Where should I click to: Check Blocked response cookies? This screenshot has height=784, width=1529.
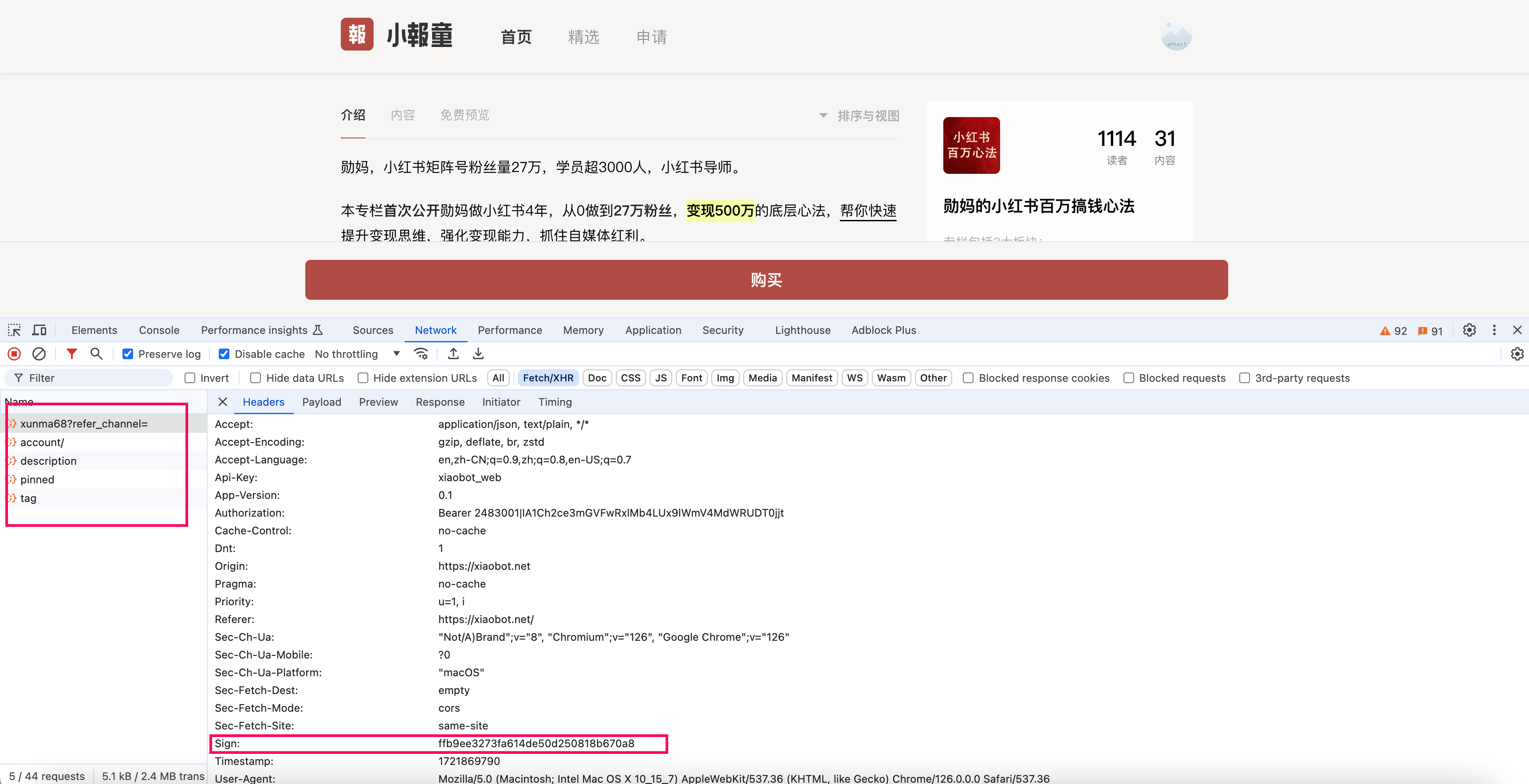point(968,378)
